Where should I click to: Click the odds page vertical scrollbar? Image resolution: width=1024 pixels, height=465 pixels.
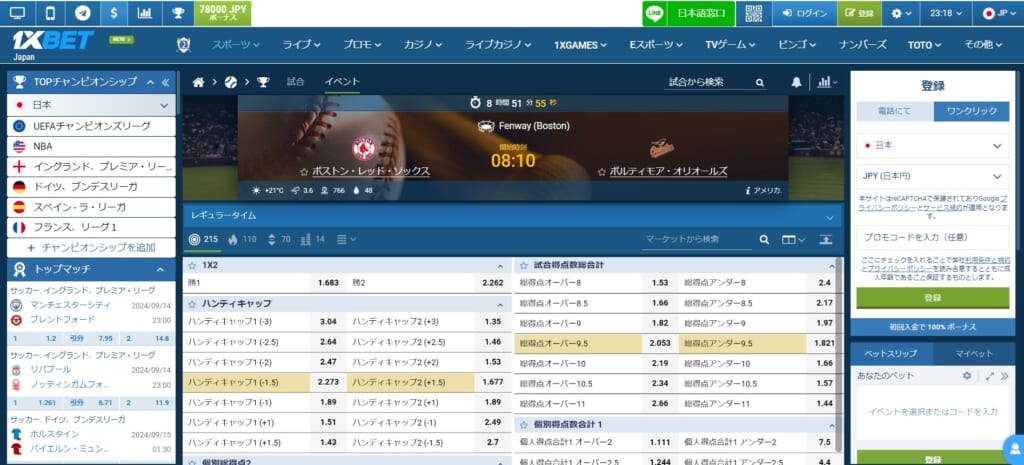pyautogui.click(x=839, y=353)
